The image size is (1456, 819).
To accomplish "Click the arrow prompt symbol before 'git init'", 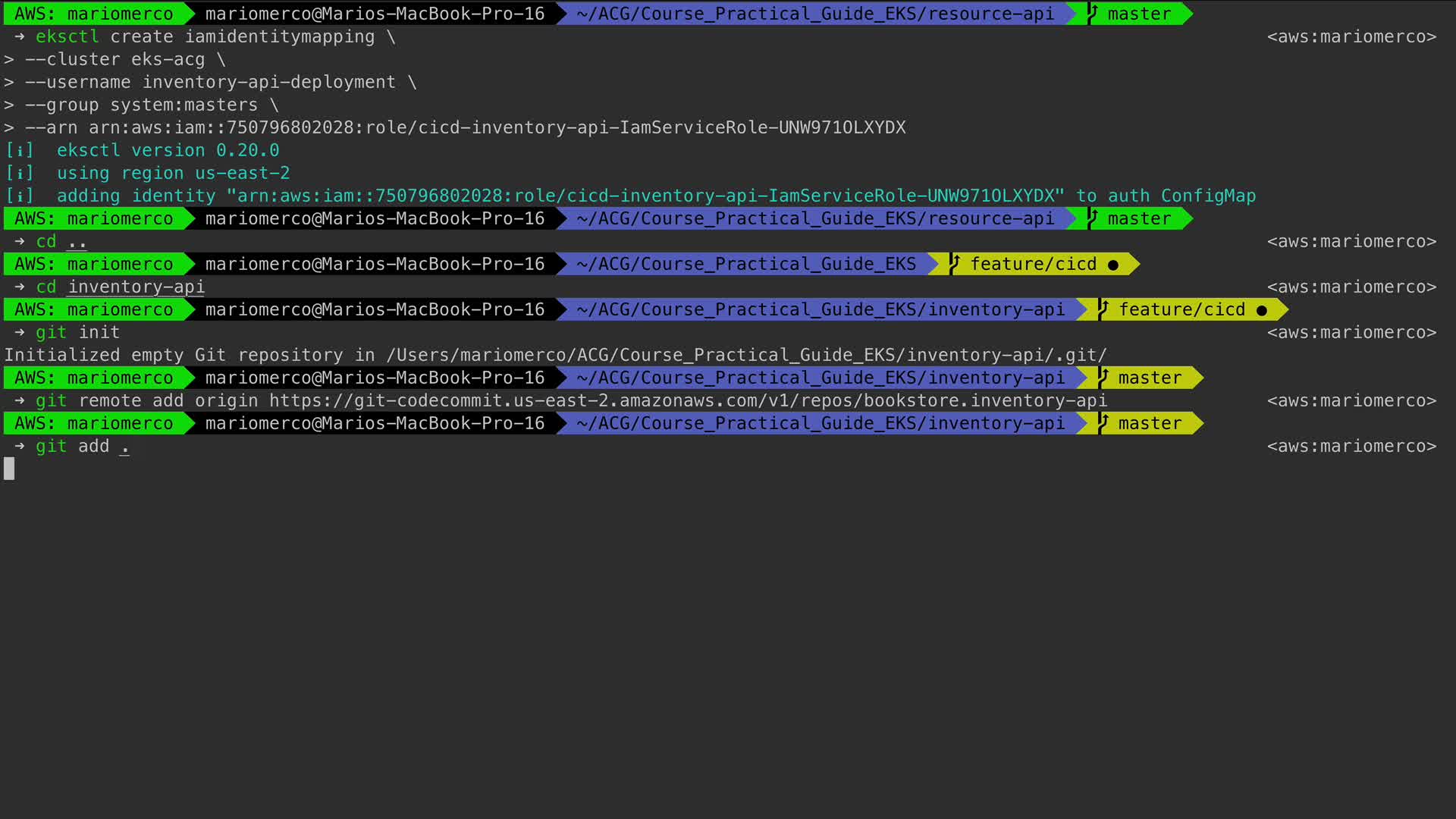I will (x=20, y=332).
